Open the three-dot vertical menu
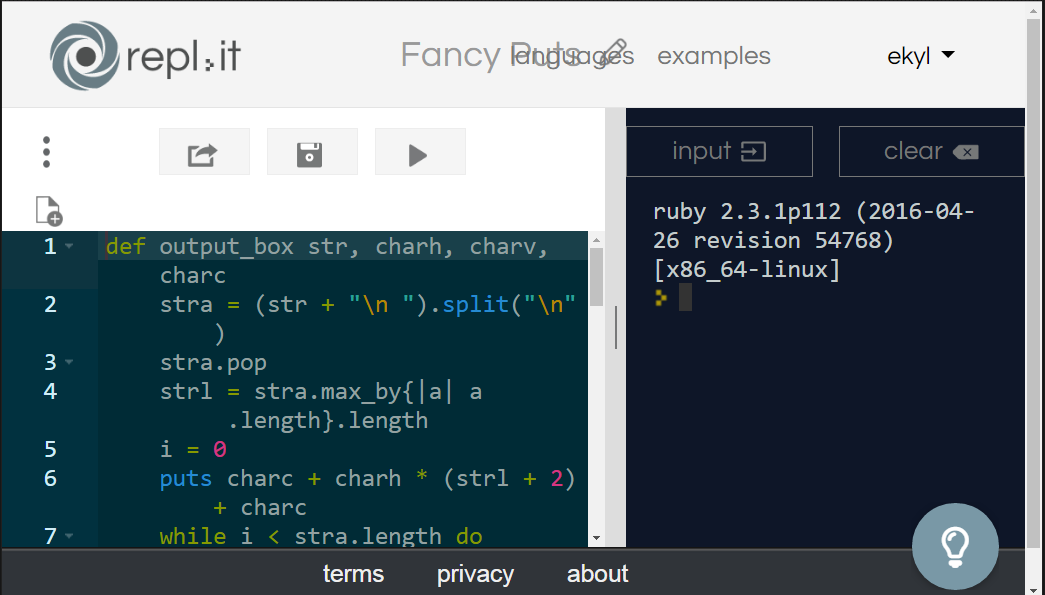 click(46, 152)
